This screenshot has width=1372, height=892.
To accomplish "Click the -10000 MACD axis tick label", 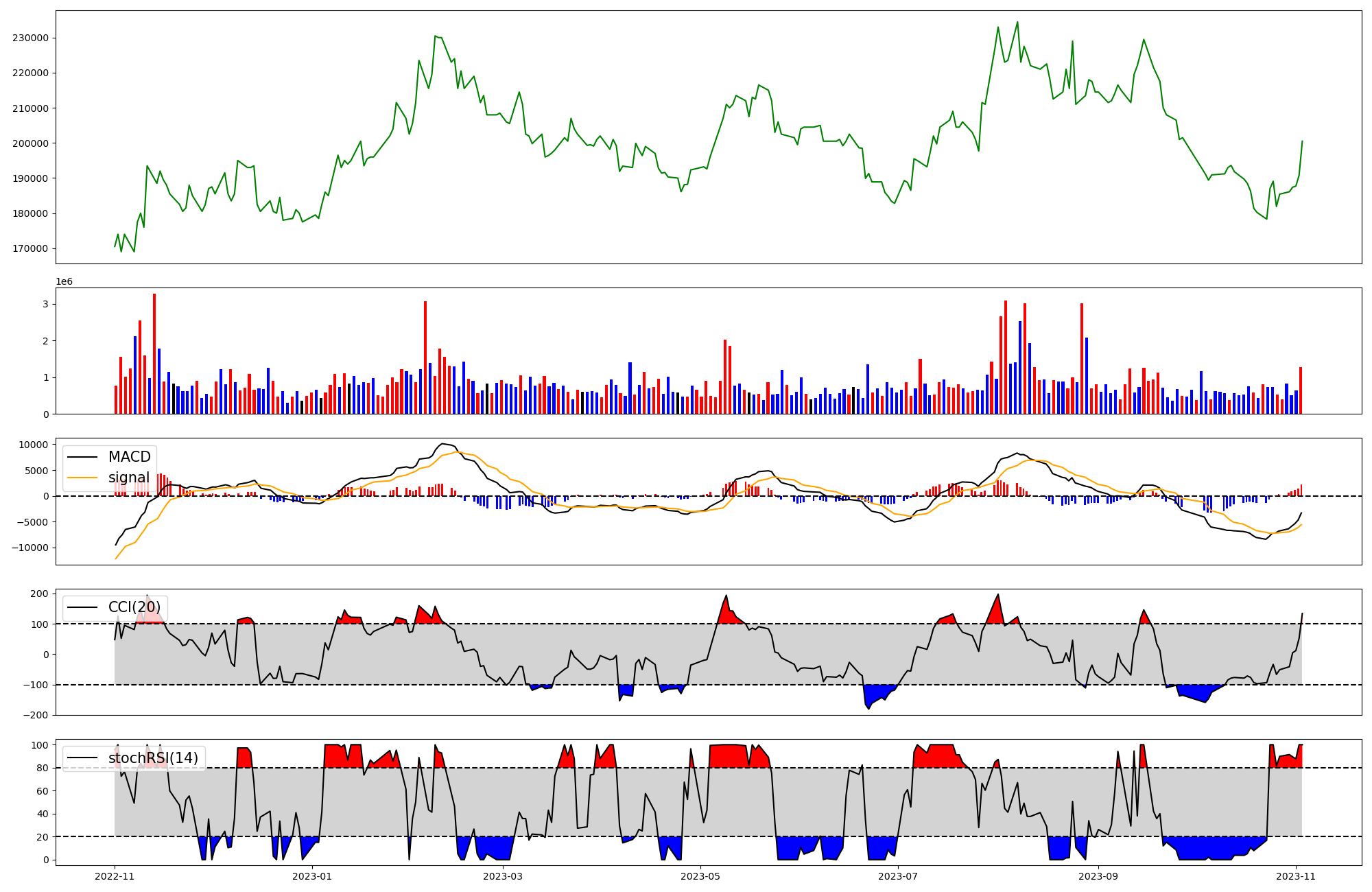I will [x=29, y=548].
